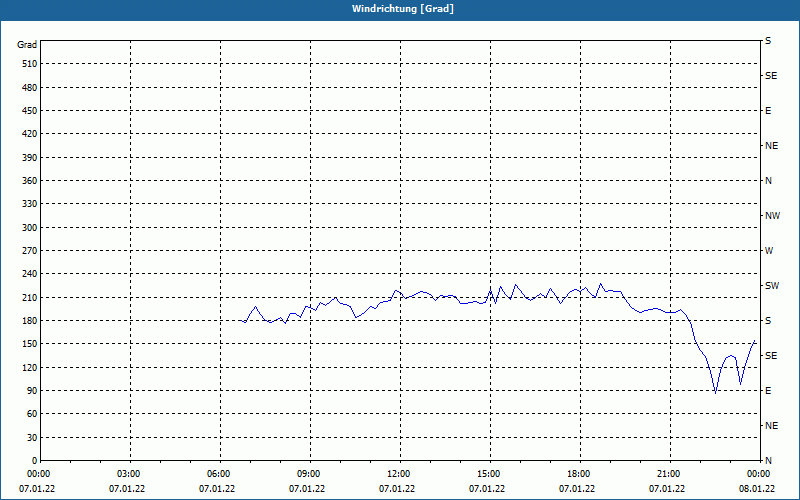Click the 12:00 time axis label
This screenshot has height=500, width=800.
[x=399, y=474]
